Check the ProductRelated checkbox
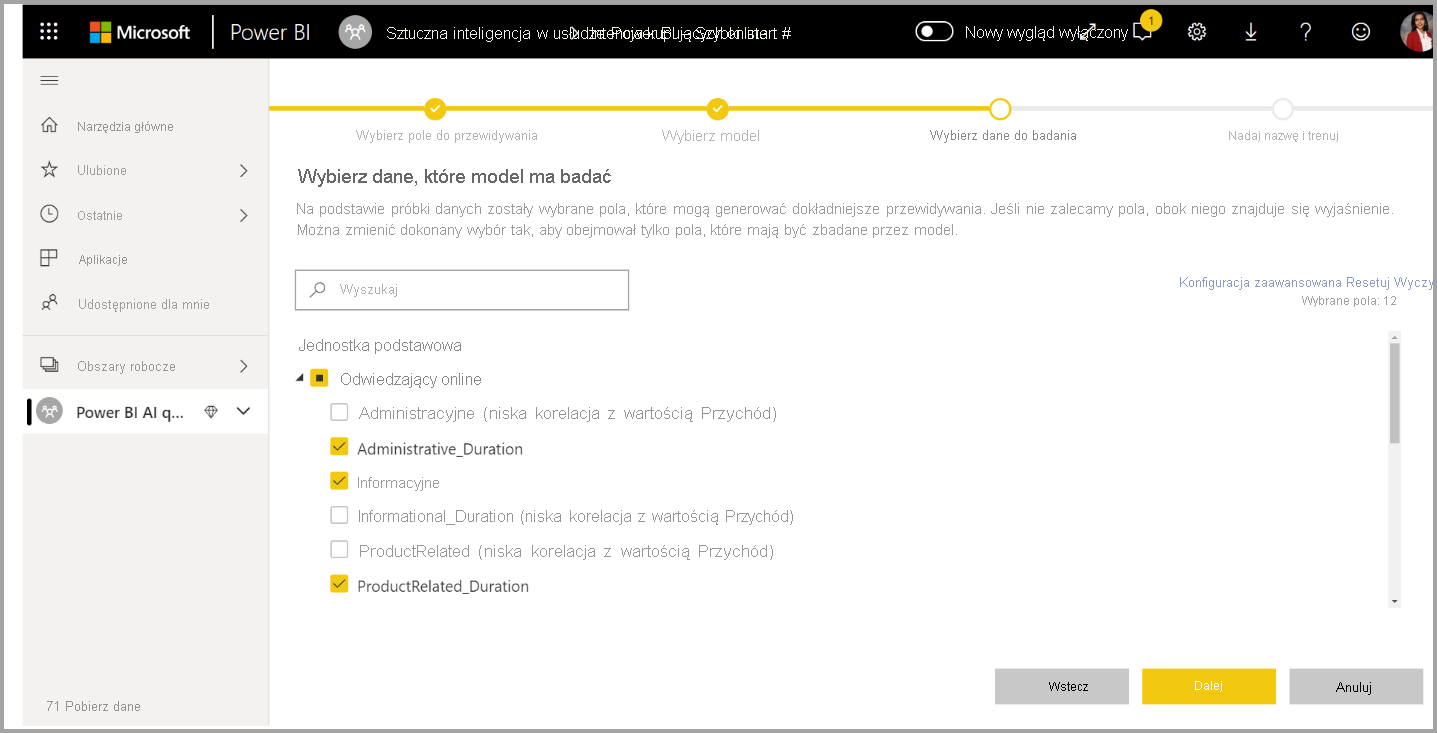The width and height of the screenshot is (1437, 733). (339, 550)
